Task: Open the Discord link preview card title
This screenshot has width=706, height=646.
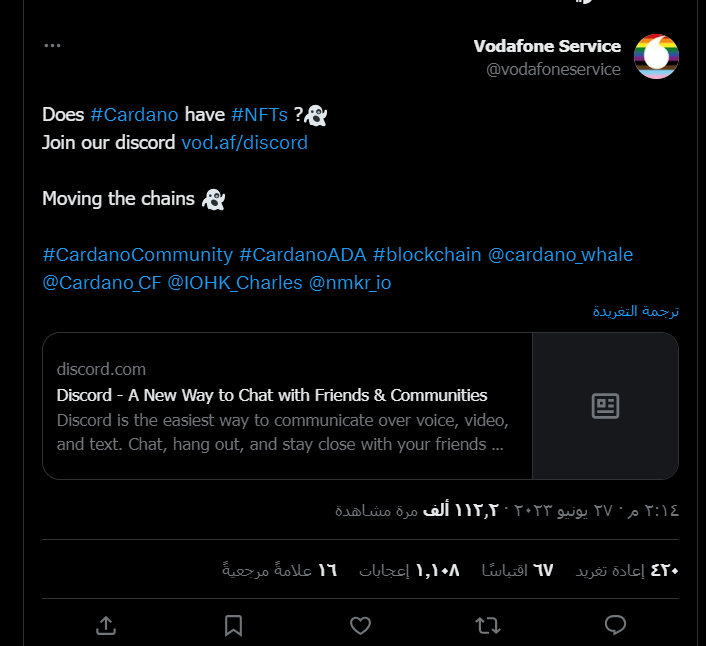Action: pyautogui.click(x=272, y=395)
